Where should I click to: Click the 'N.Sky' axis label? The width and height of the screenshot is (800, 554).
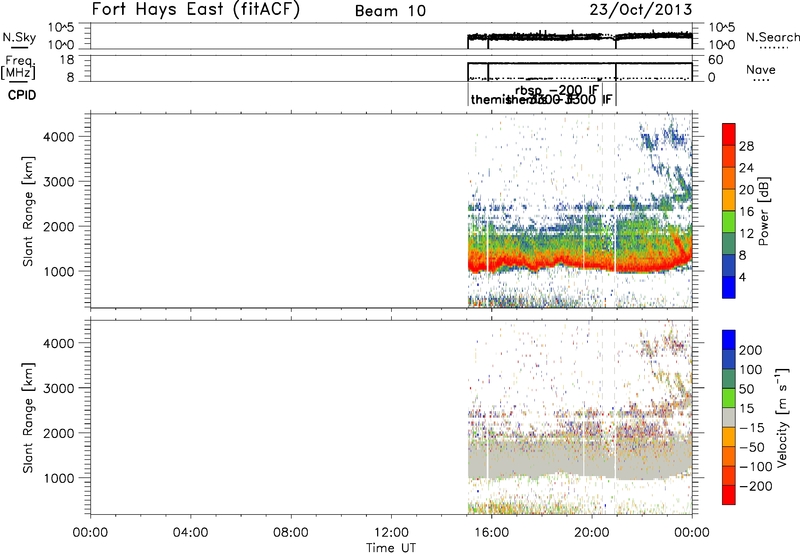[19, 37]
